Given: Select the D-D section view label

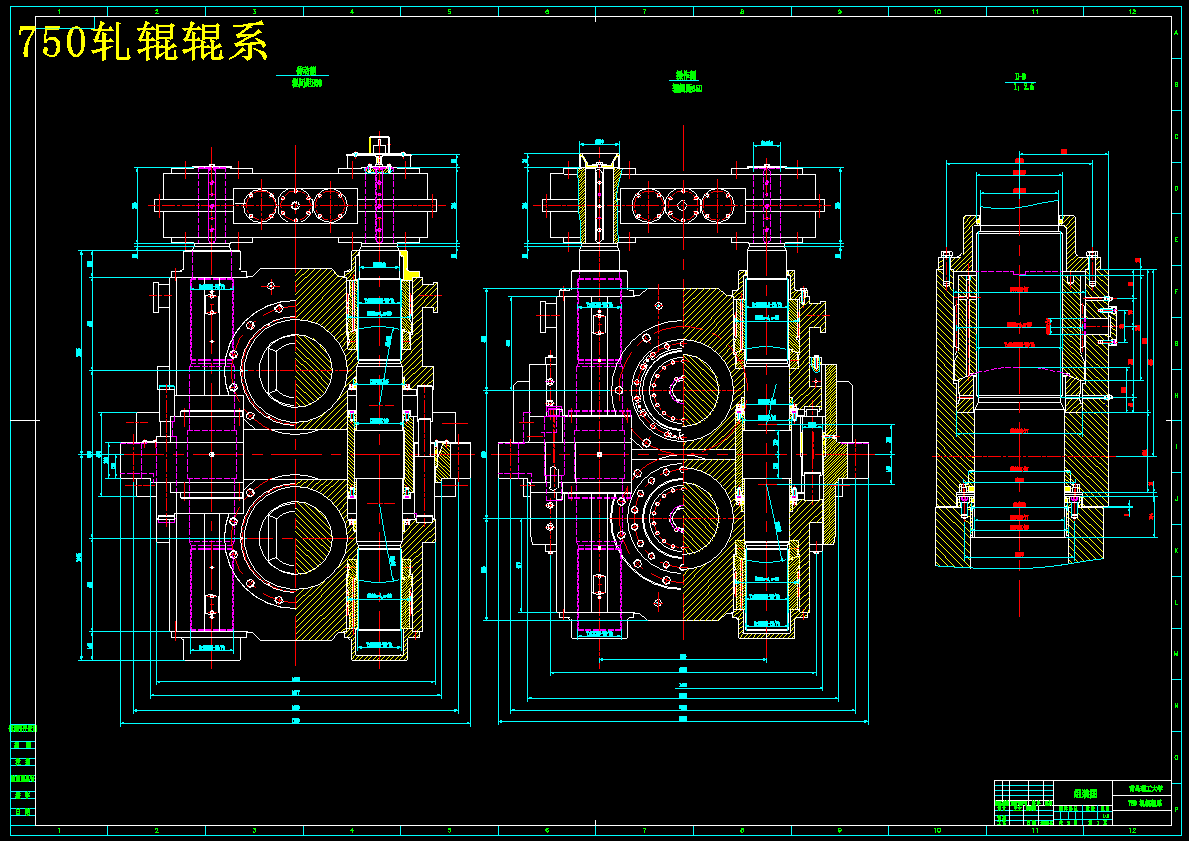Looking at the screenshot, I should point(1021,77).
